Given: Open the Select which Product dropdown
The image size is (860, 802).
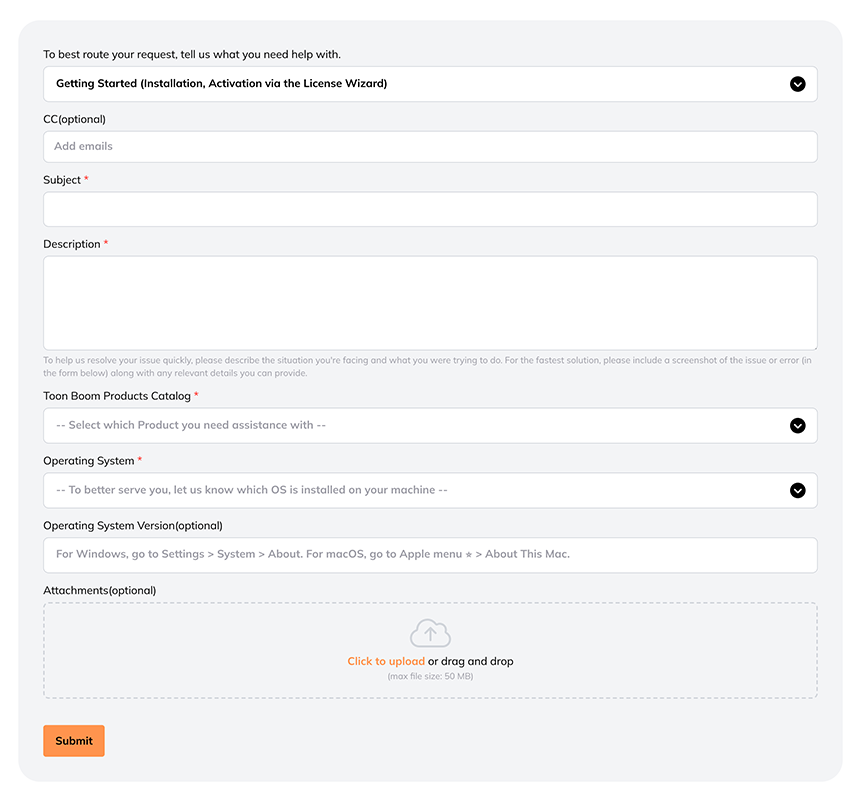Looking at the screenshot, I should [431, 426].
